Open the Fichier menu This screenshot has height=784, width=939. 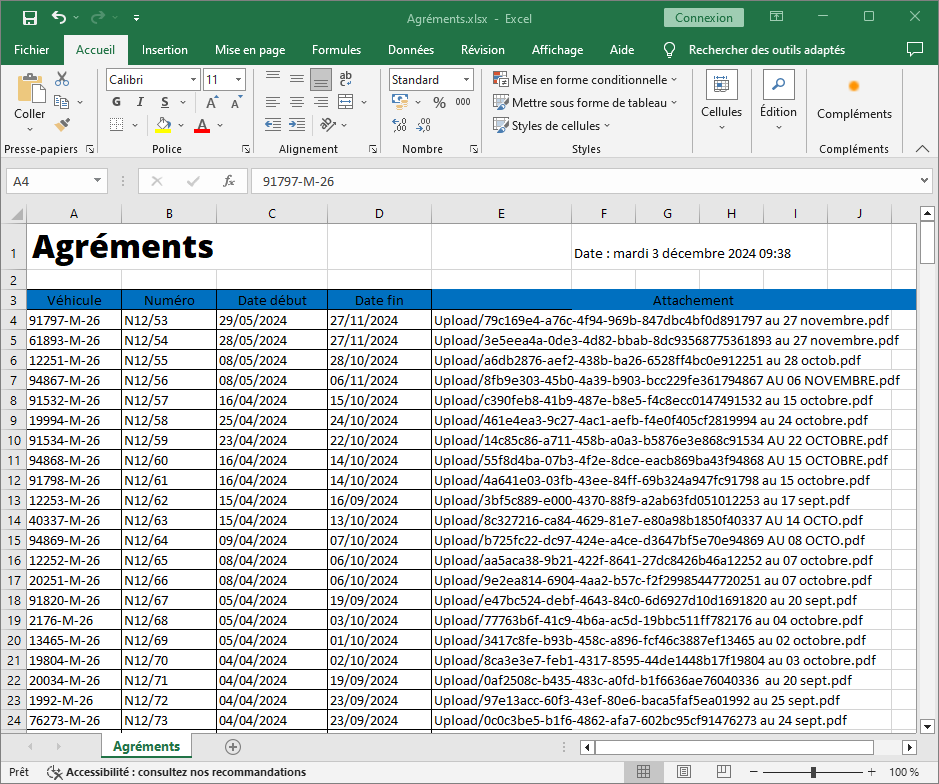32,50
